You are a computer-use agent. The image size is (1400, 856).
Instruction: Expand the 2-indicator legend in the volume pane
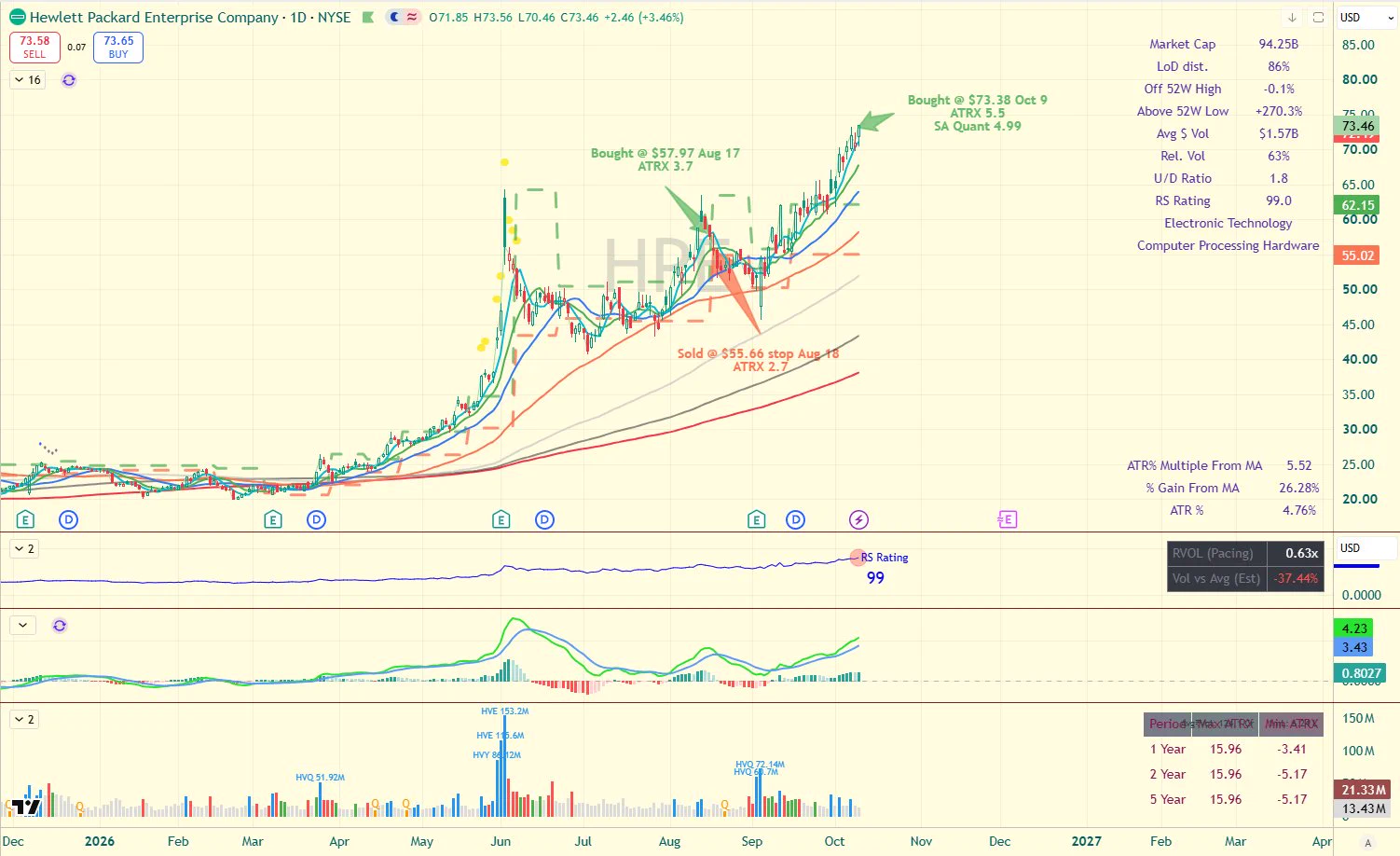point(24,720)
